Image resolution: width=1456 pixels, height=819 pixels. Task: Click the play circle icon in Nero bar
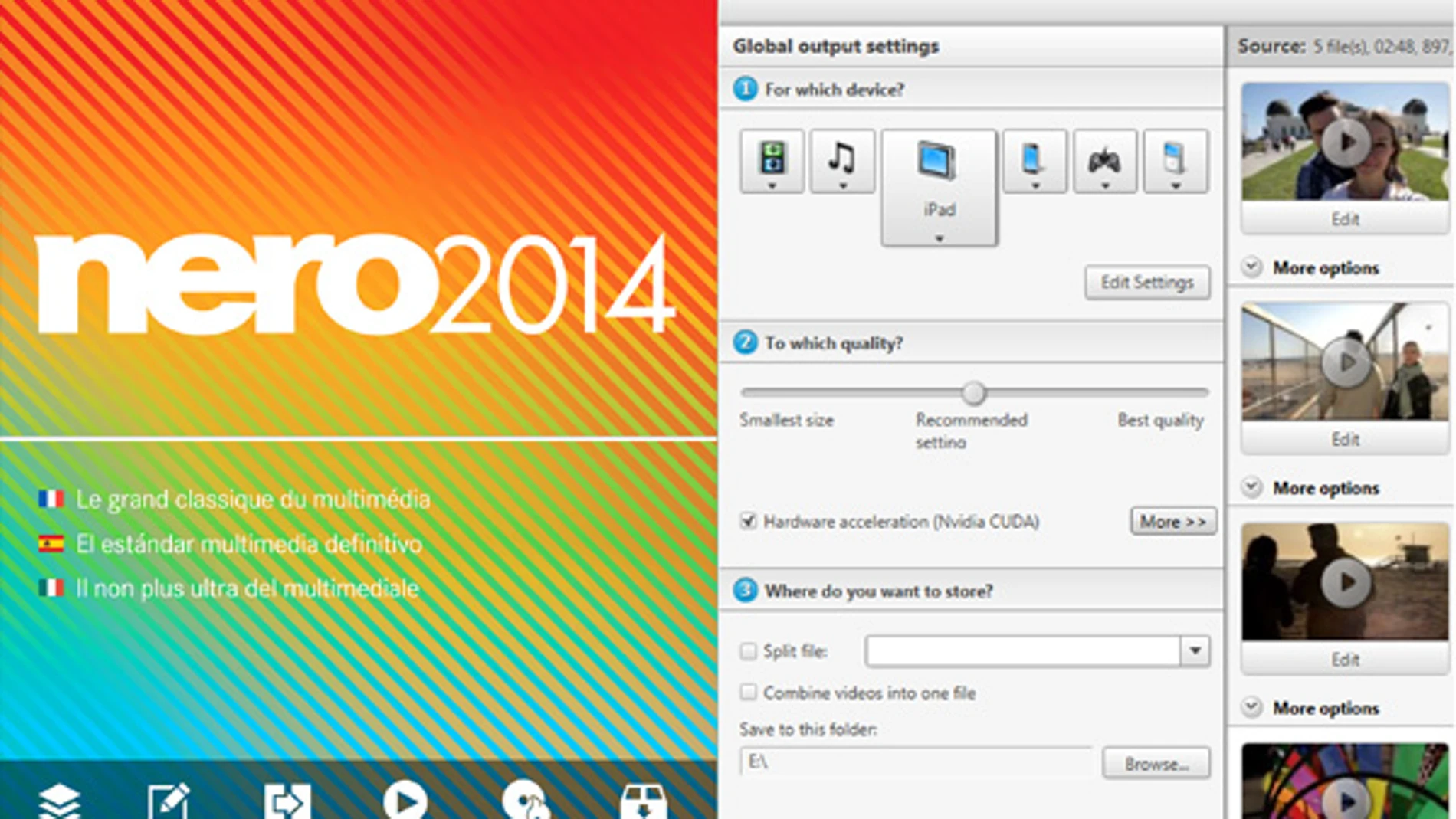[x=405, y=800]
